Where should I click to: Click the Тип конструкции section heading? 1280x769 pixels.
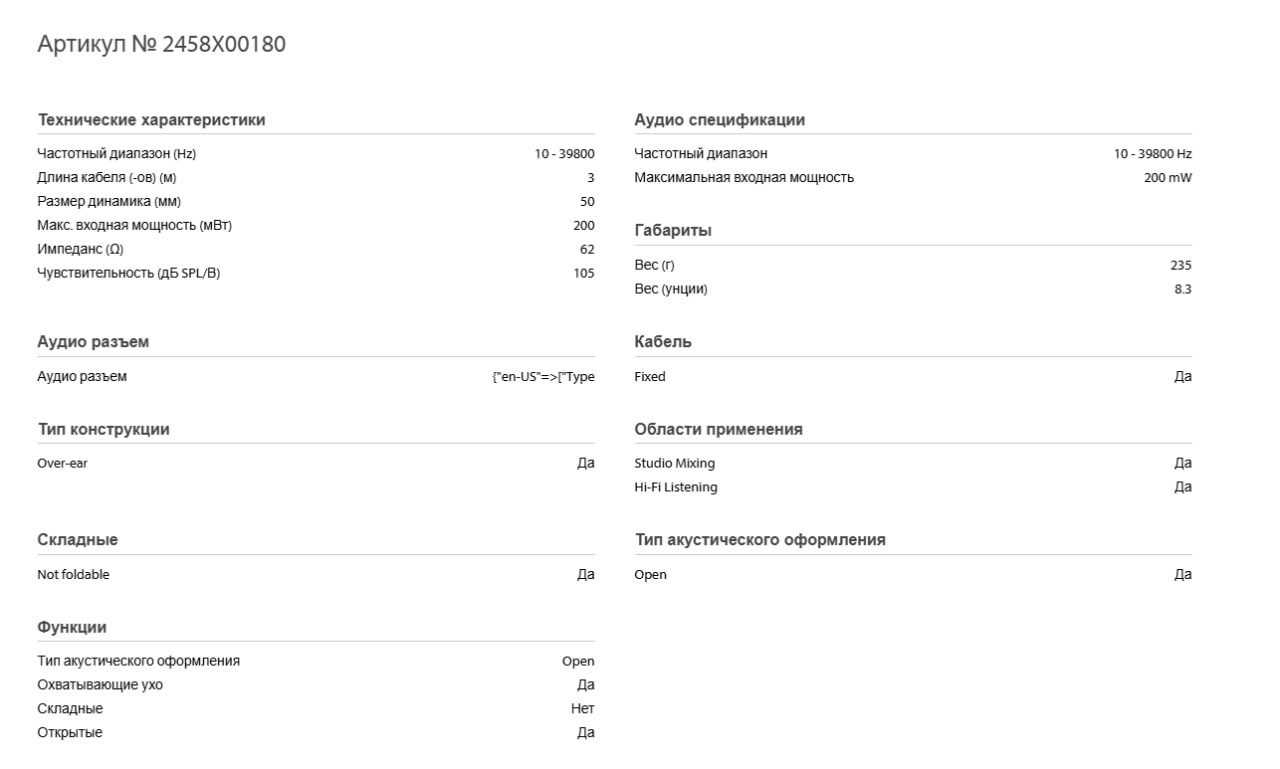click(x=103, y=429)
